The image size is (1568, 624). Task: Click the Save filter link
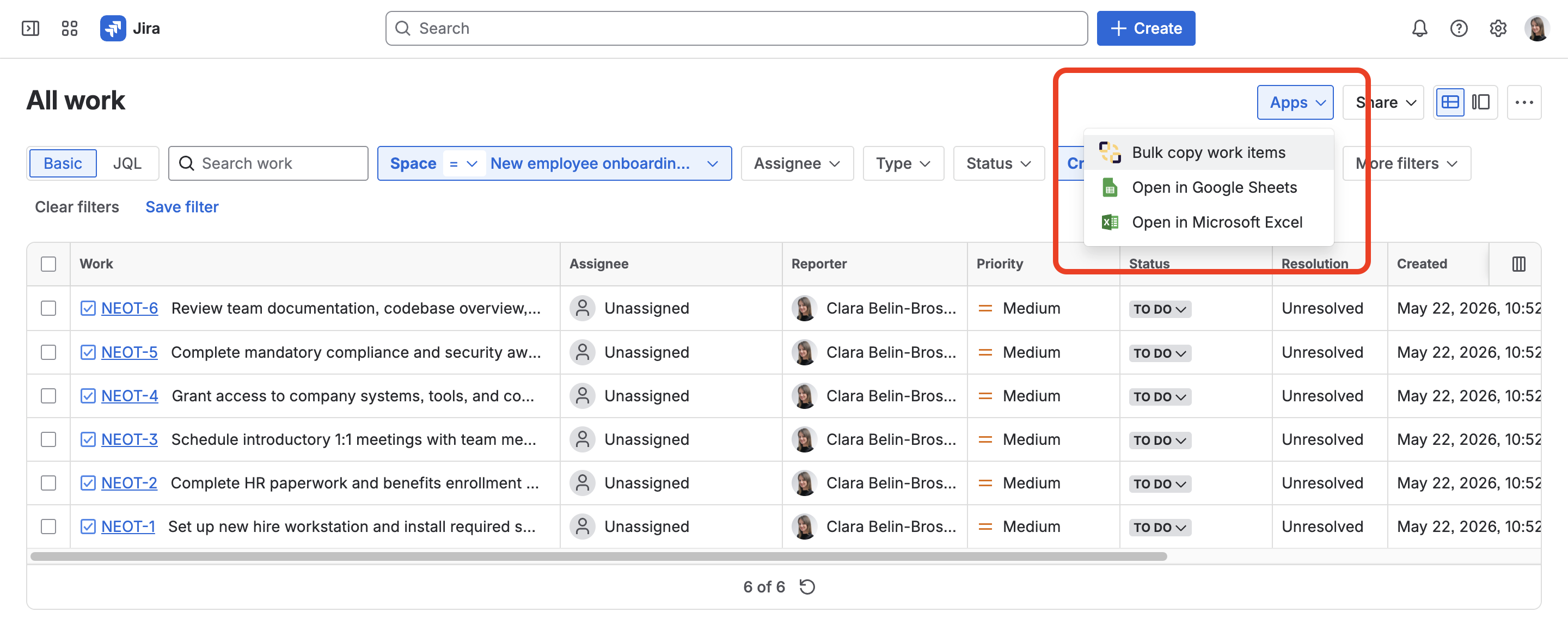(181, 207)
